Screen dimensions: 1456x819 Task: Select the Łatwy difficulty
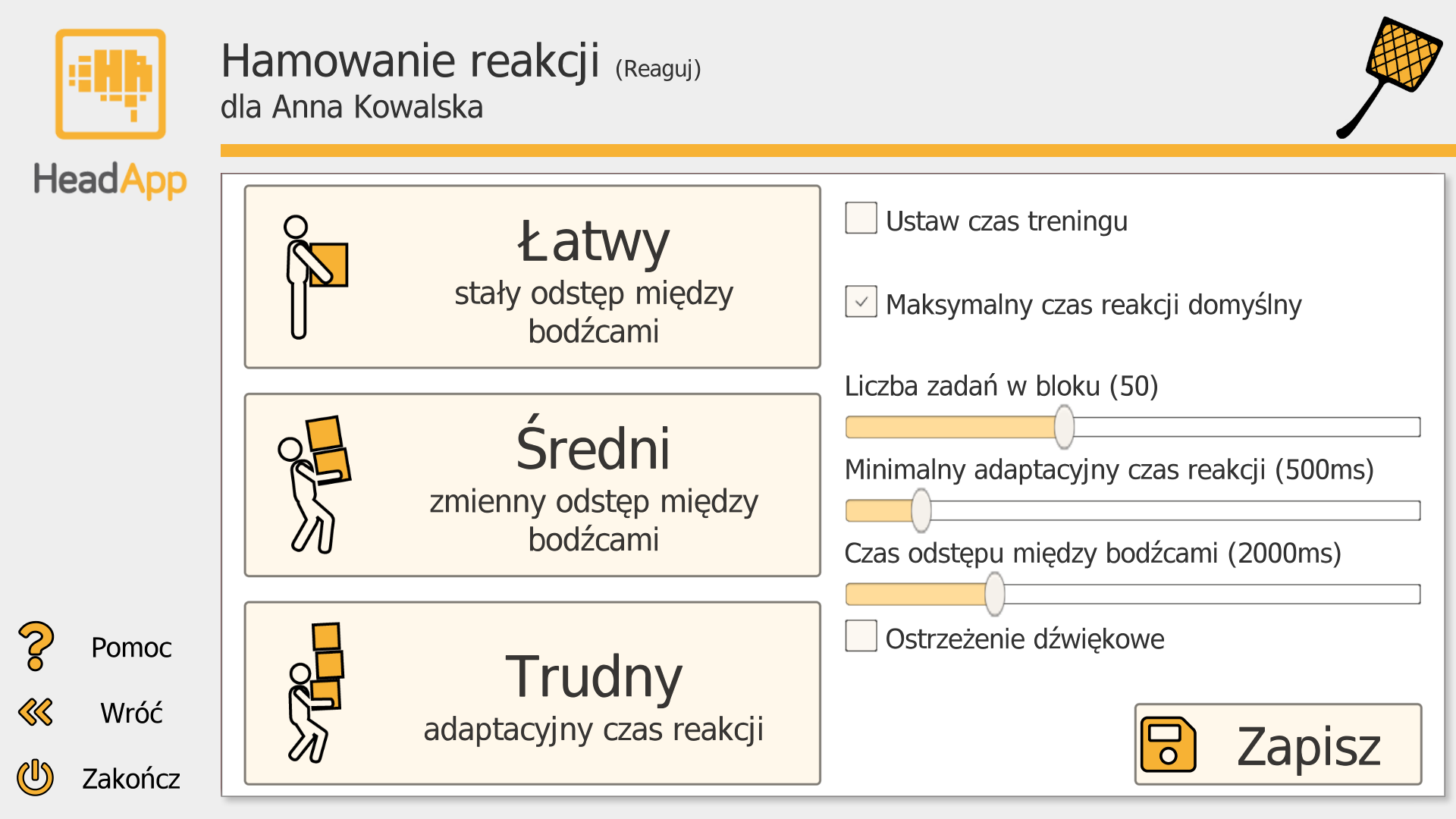531,275
